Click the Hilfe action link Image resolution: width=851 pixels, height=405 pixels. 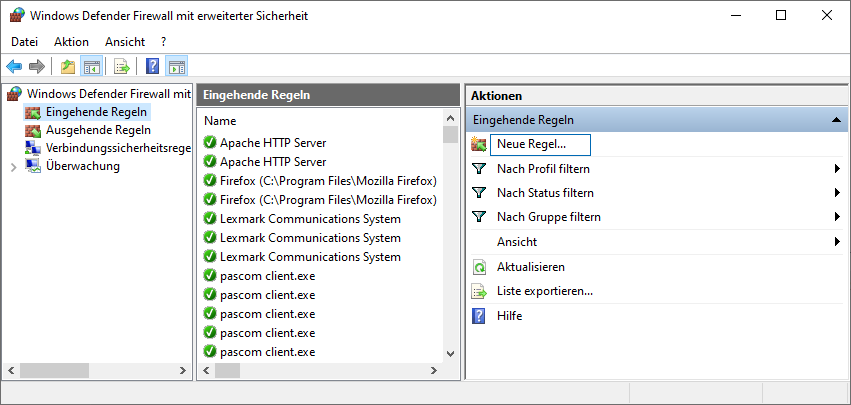(510, 315)
